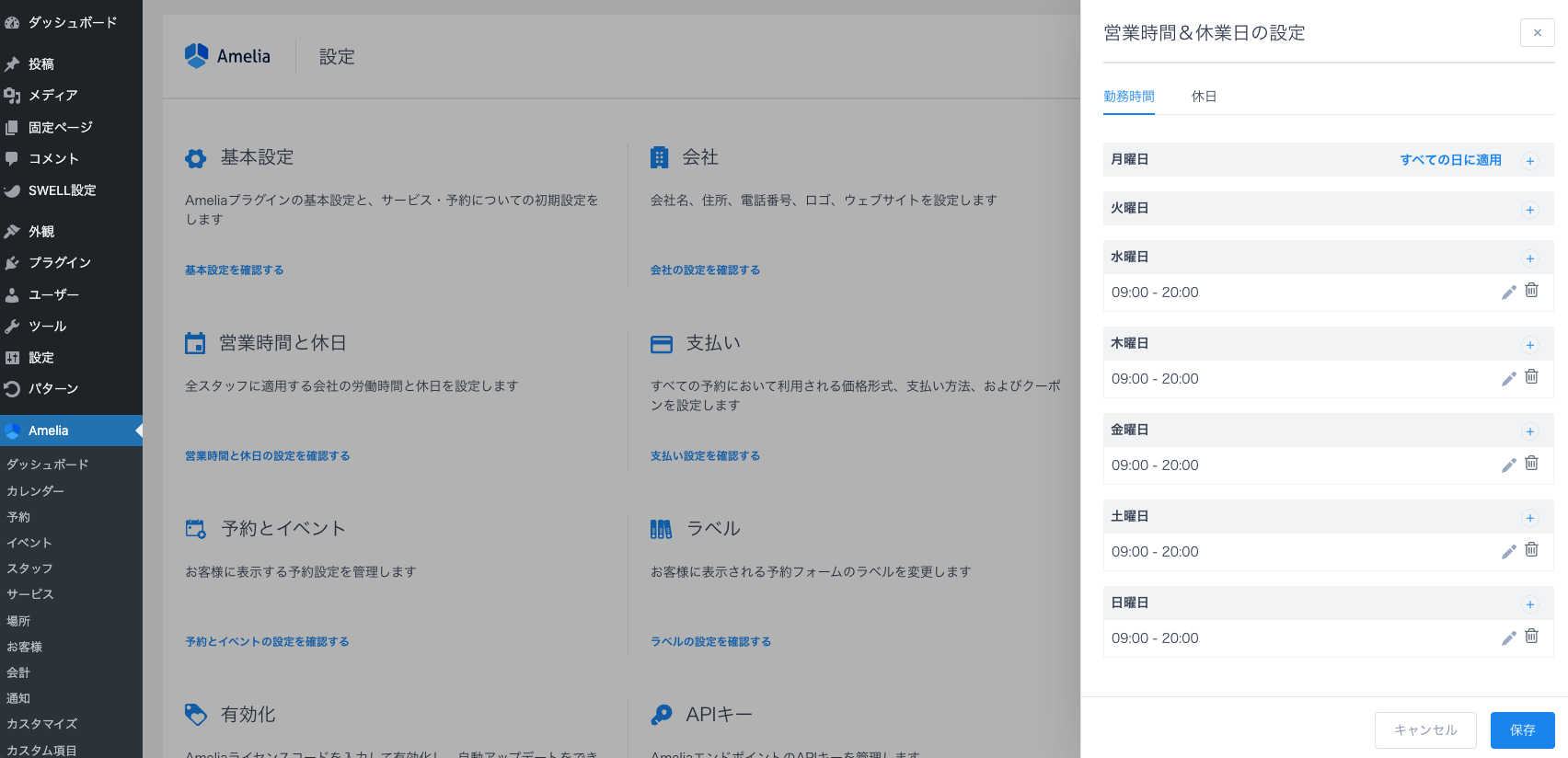Click すべての日に適用 link

pos(1450,160)
